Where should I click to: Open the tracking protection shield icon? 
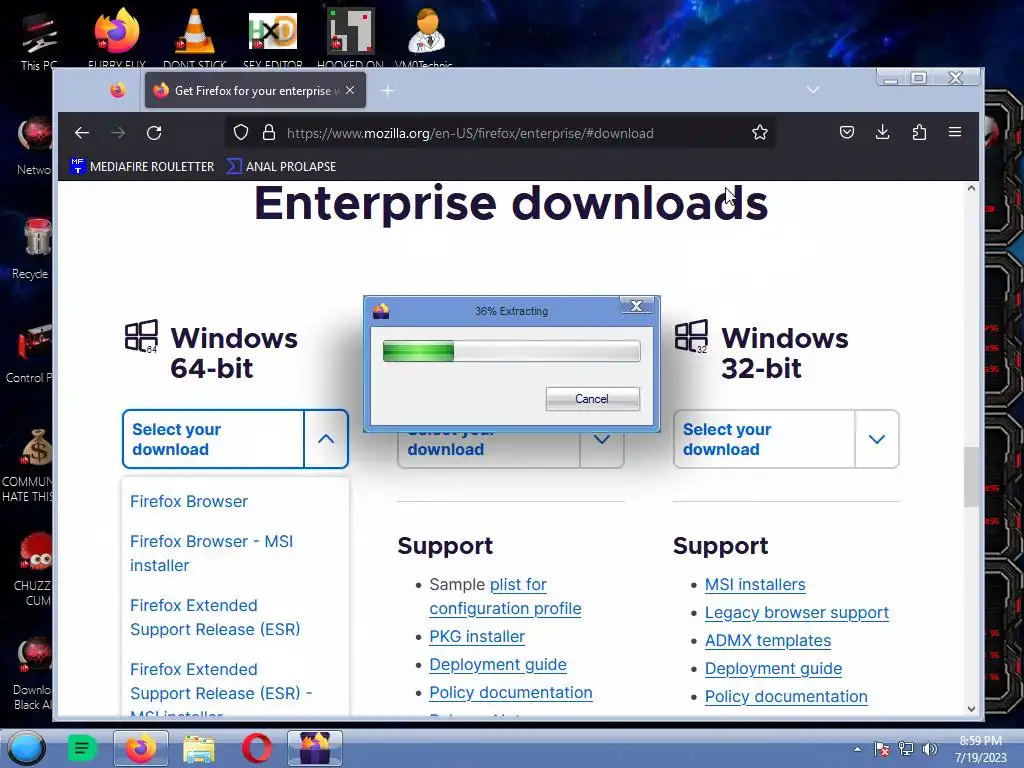tap(241, 133)
